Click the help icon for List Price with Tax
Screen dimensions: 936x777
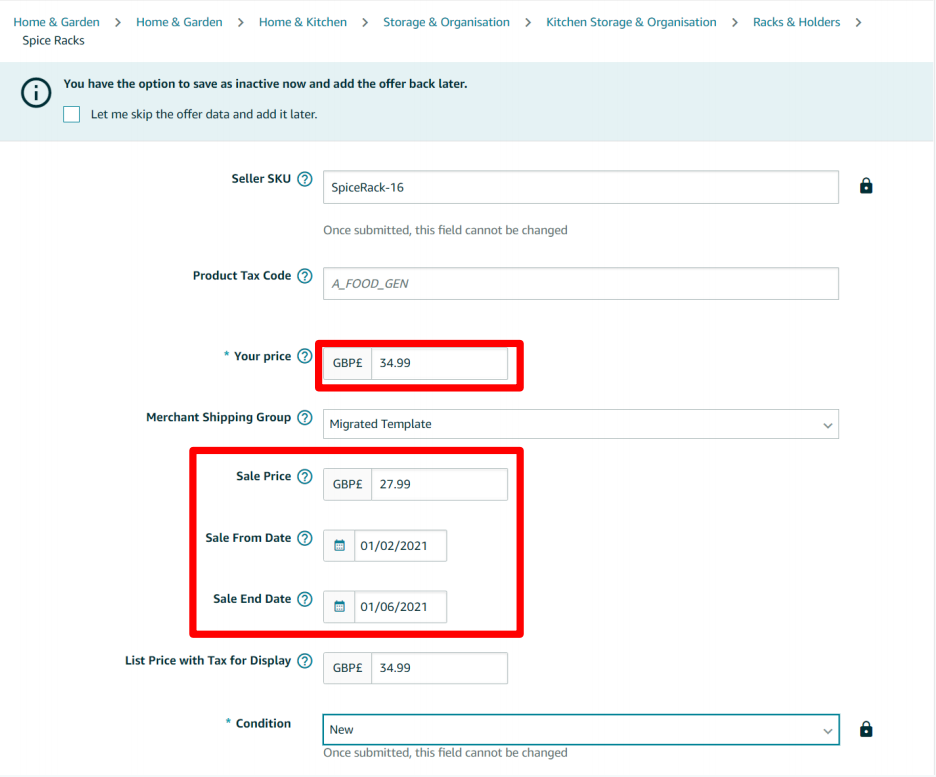pyautogui.click(x=305, y=661)
